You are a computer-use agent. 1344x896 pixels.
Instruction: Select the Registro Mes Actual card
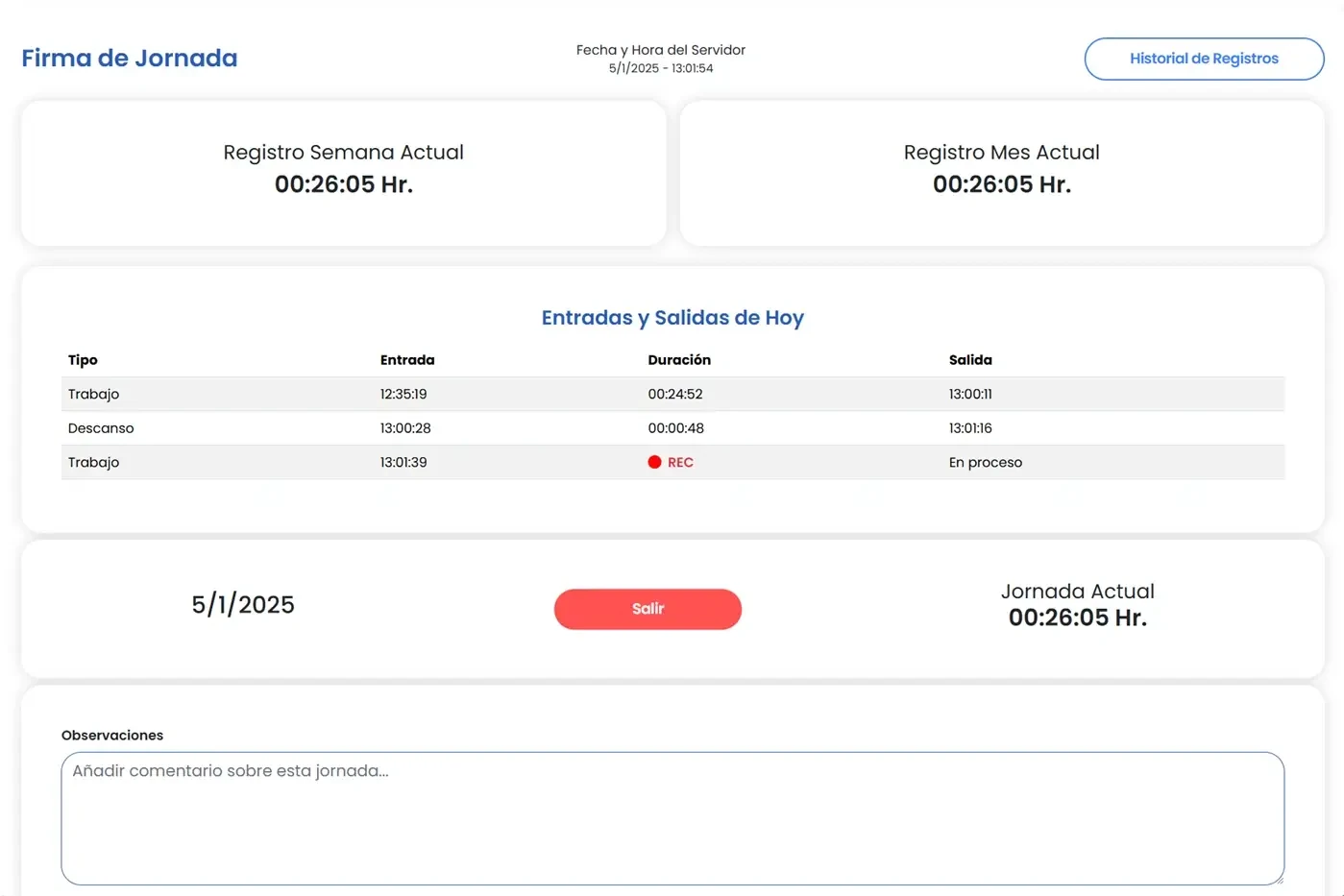click(1001, 172)
